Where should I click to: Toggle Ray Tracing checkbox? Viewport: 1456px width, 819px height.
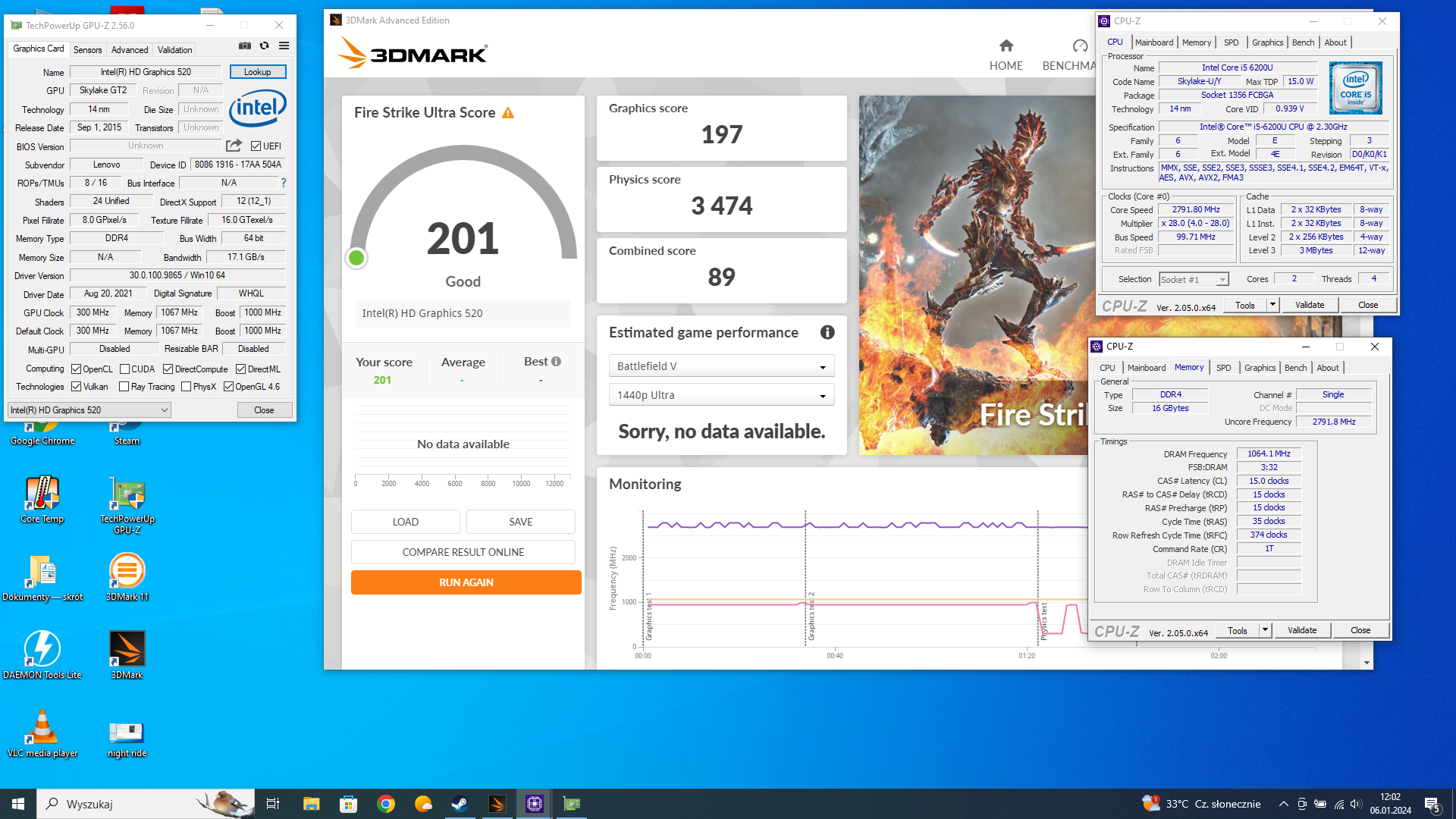(x=124, y=387)
